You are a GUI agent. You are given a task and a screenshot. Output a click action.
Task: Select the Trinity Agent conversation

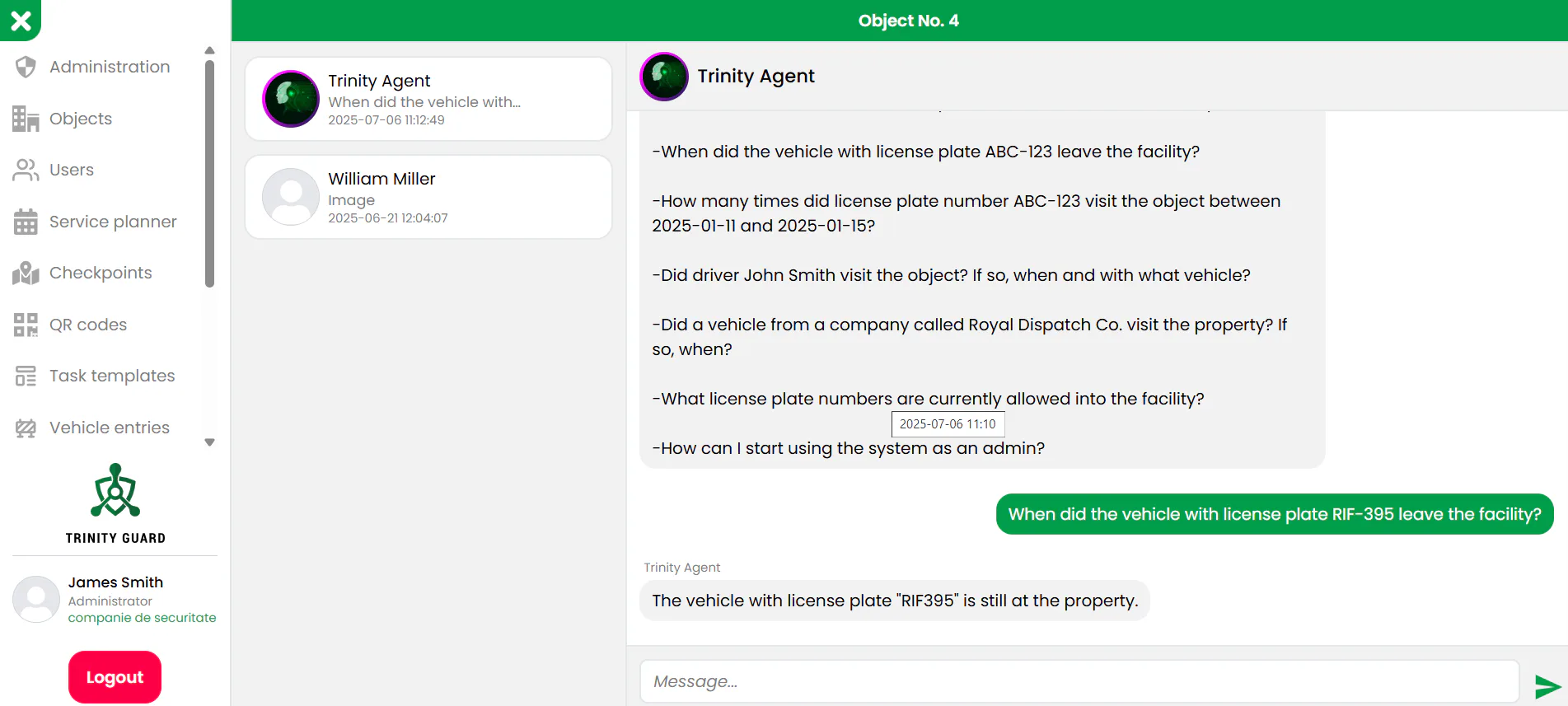pos(428,99)
